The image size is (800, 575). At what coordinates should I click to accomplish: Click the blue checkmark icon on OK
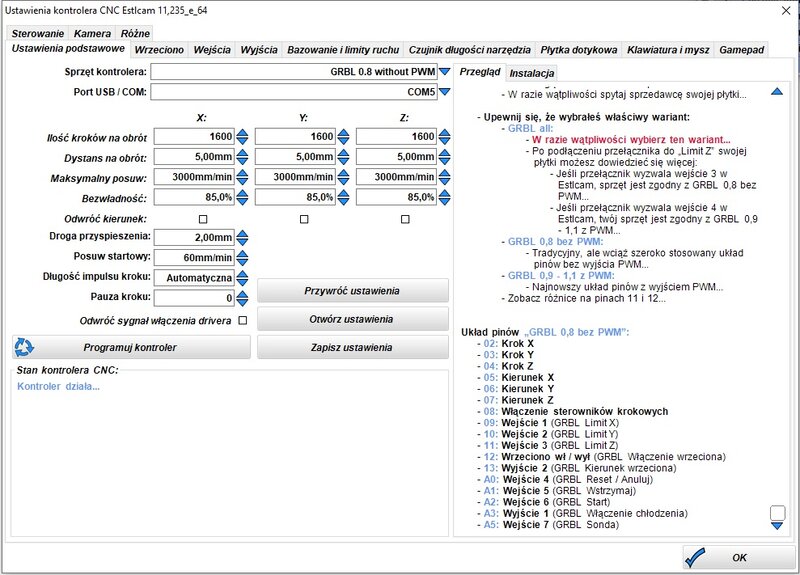(x=695, y=558)
